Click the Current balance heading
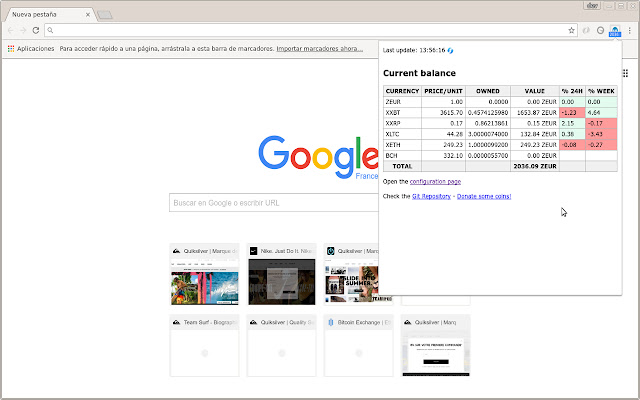Viewport: 640px width, 400px height. coord(419,73)
